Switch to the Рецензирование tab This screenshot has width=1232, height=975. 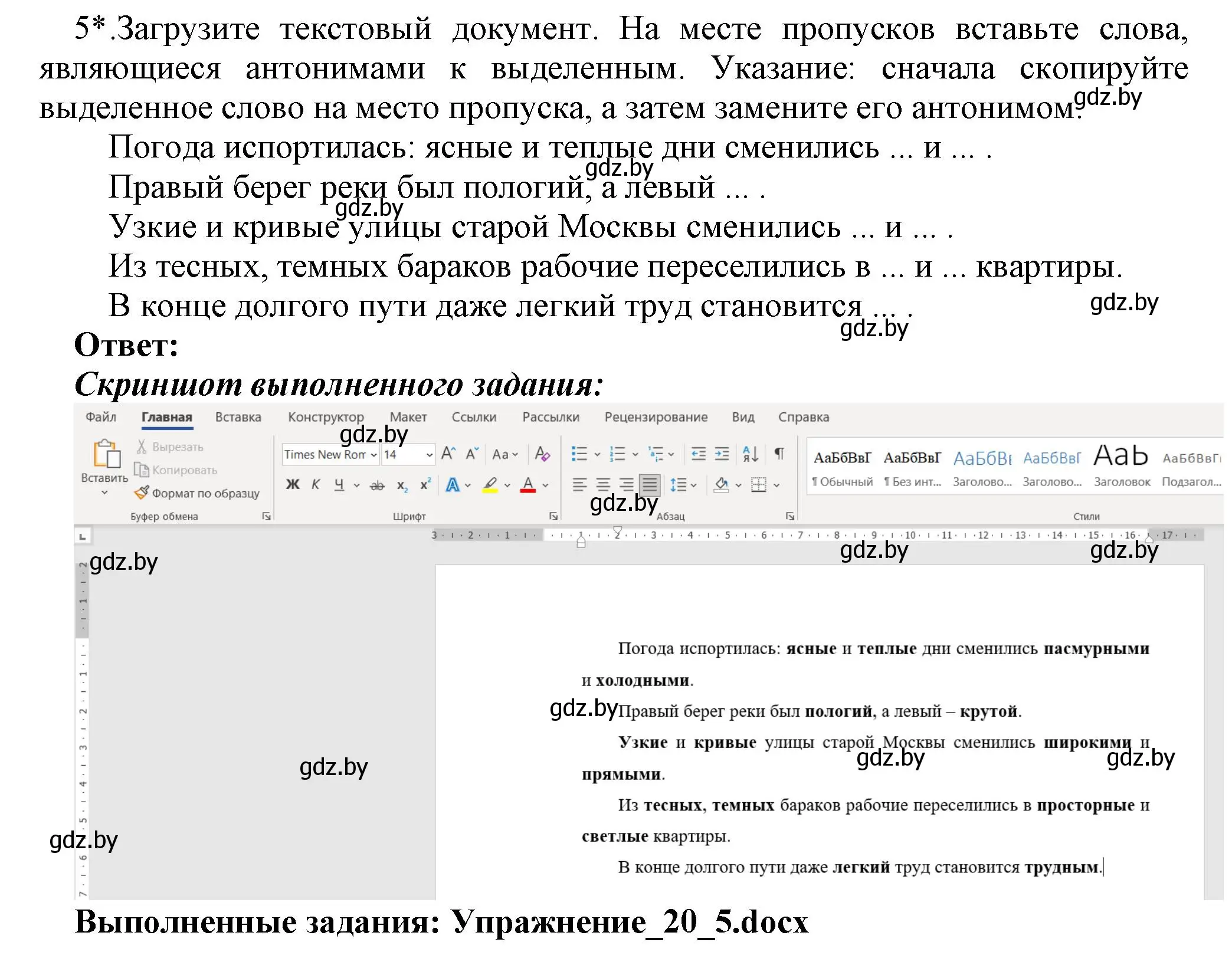656,417
